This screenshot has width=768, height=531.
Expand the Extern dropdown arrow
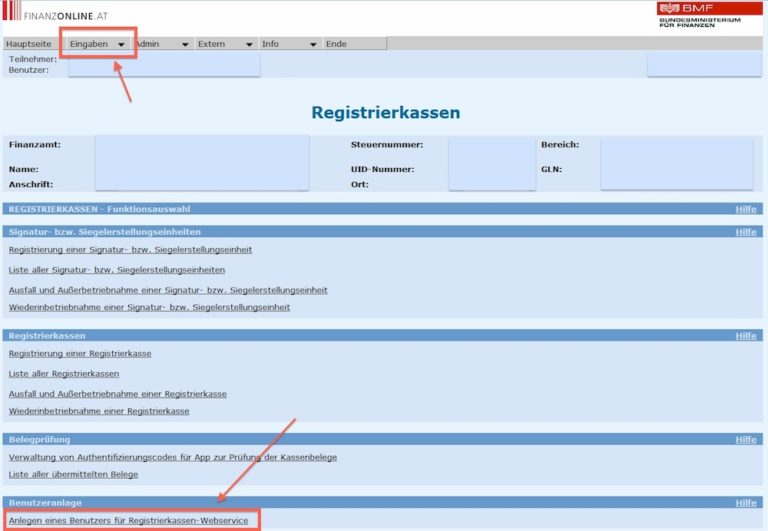[x=249, y=45]
